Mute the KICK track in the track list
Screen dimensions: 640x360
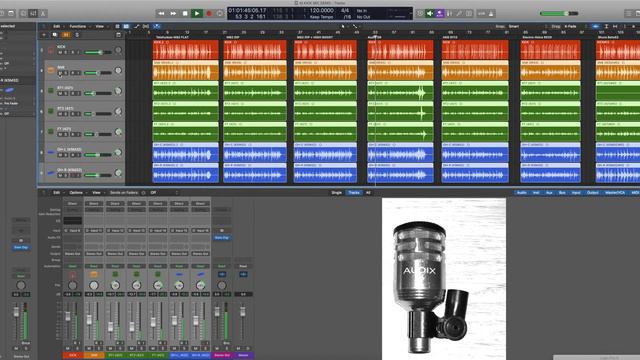[x=60, y=53]
